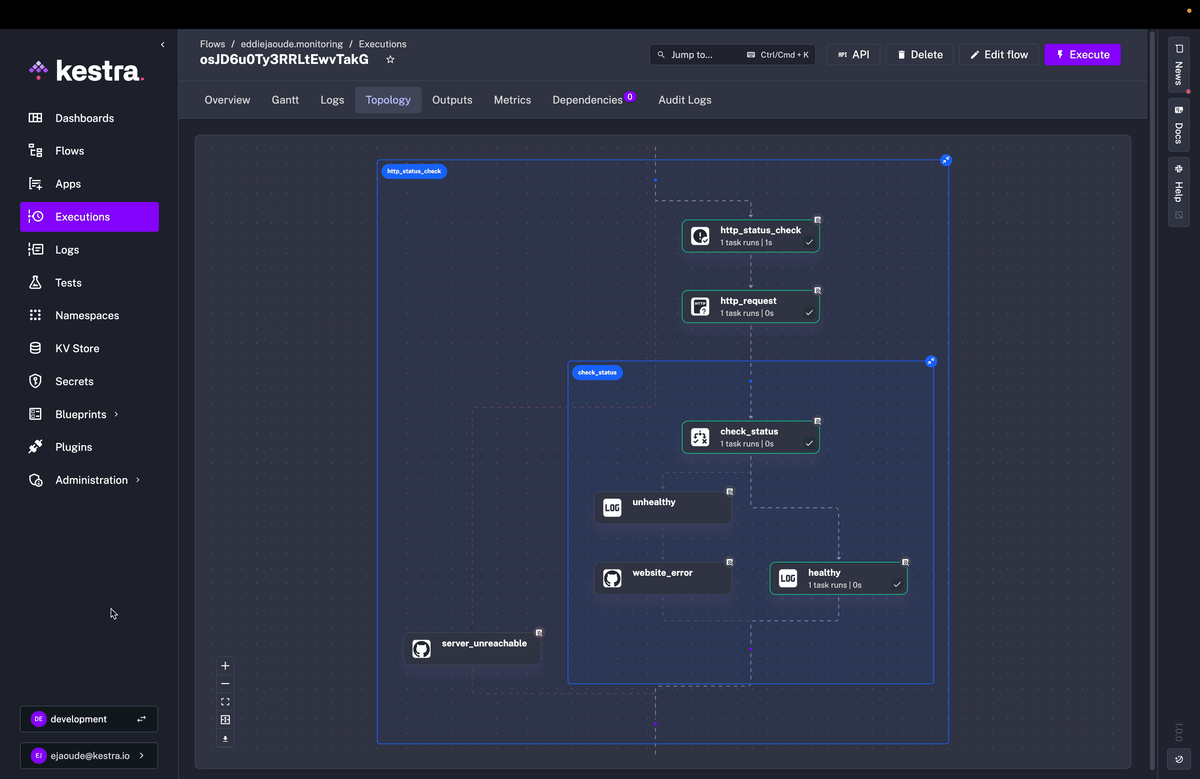Open the KV Store page

[77, 348]
